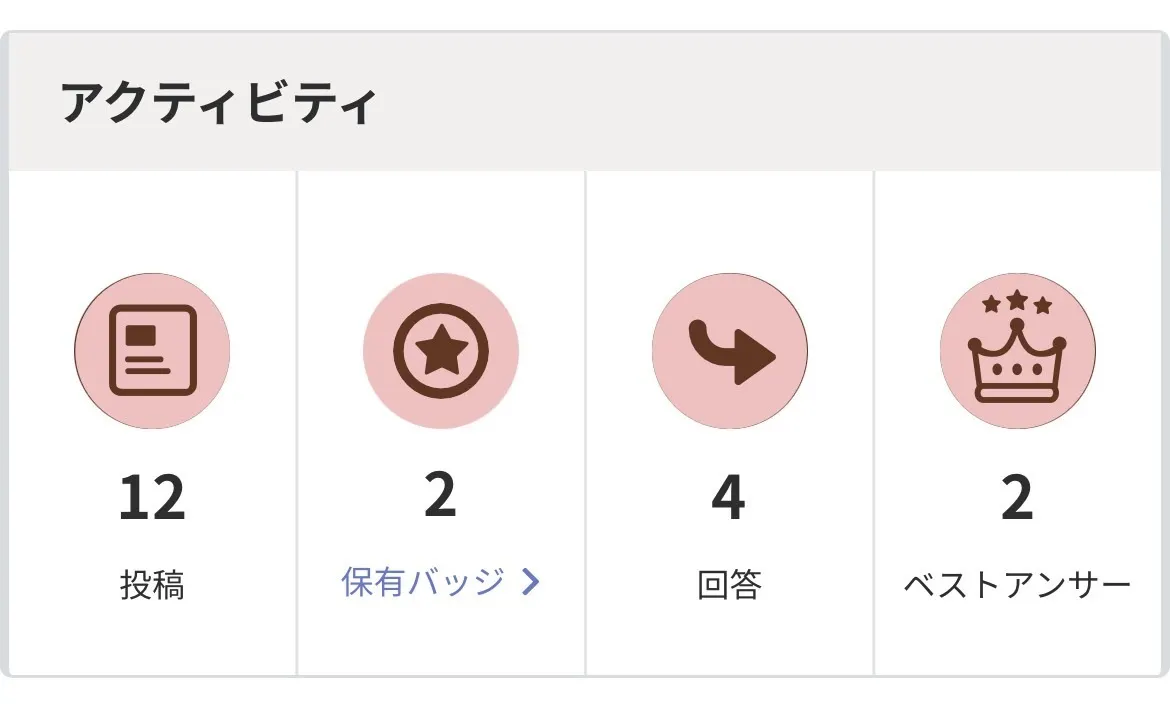This screenshot has height=704, width=1170.
Task: Select the badge count 2
Action: [x=440, y=494]
